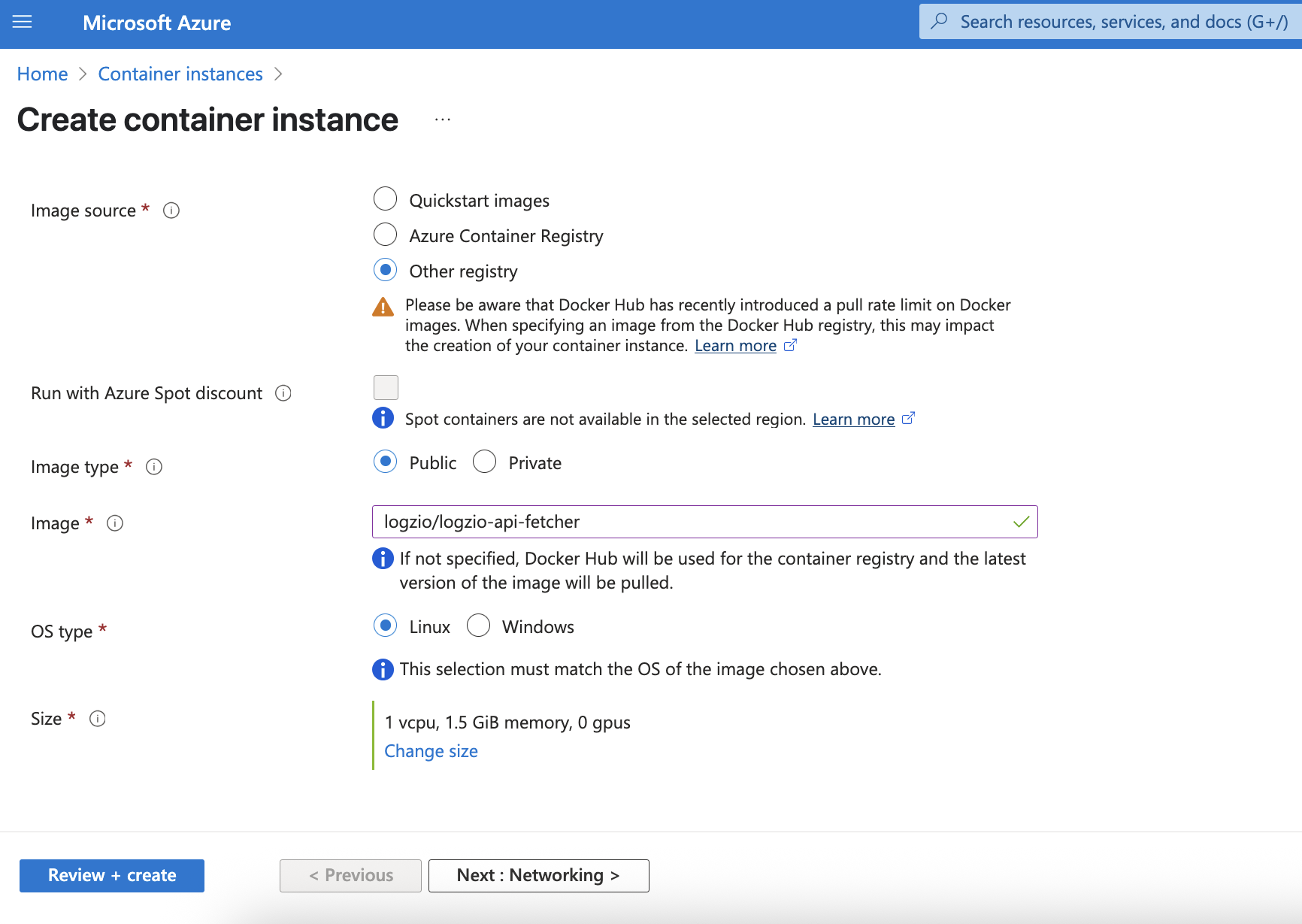
Task: Open external link icon beside Spot Learn more
Action: (x=908, y=418)
